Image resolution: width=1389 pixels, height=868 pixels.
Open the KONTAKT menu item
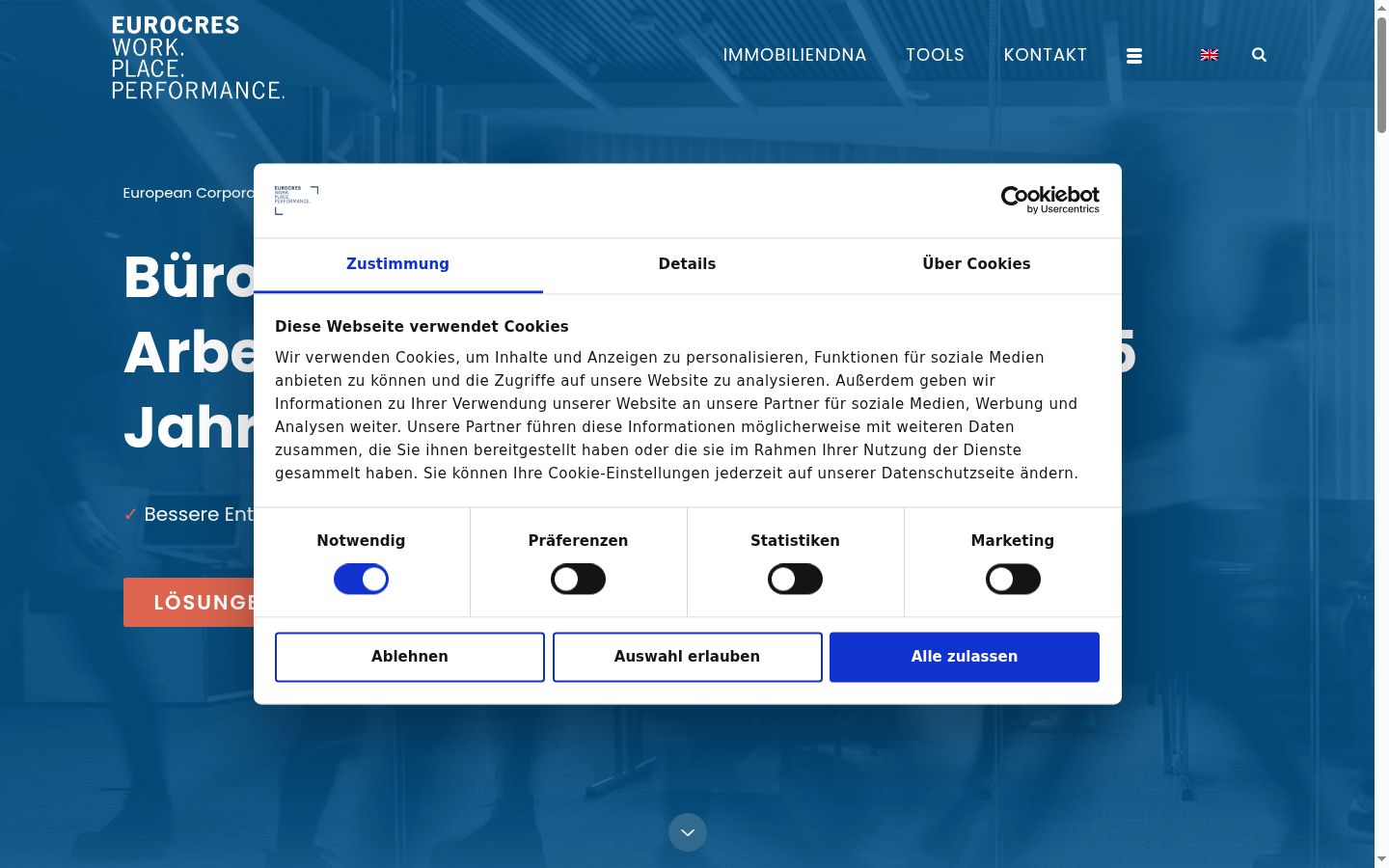(x=1046, y=55)
